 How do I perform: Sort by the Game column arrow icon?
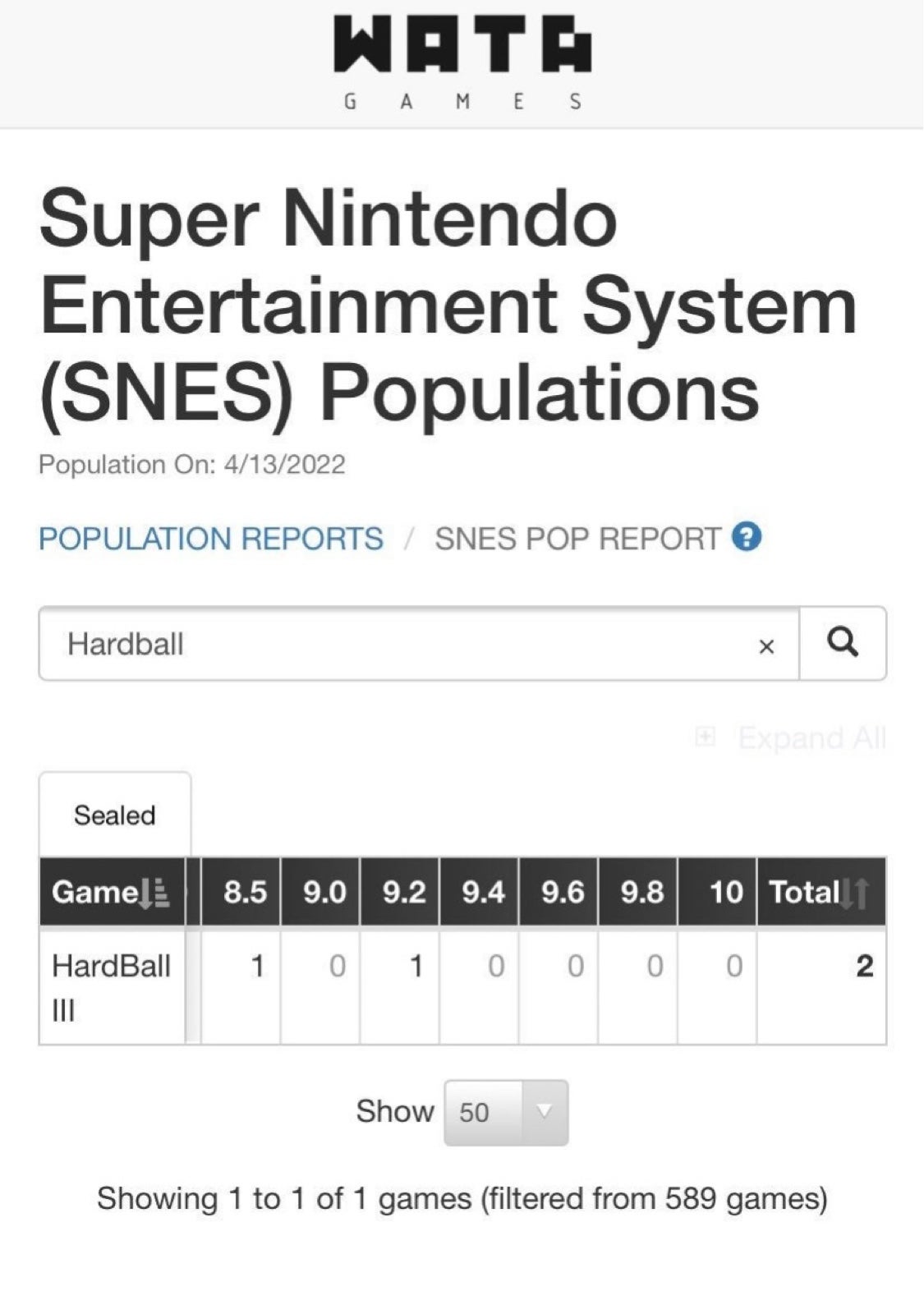point(154,893)
